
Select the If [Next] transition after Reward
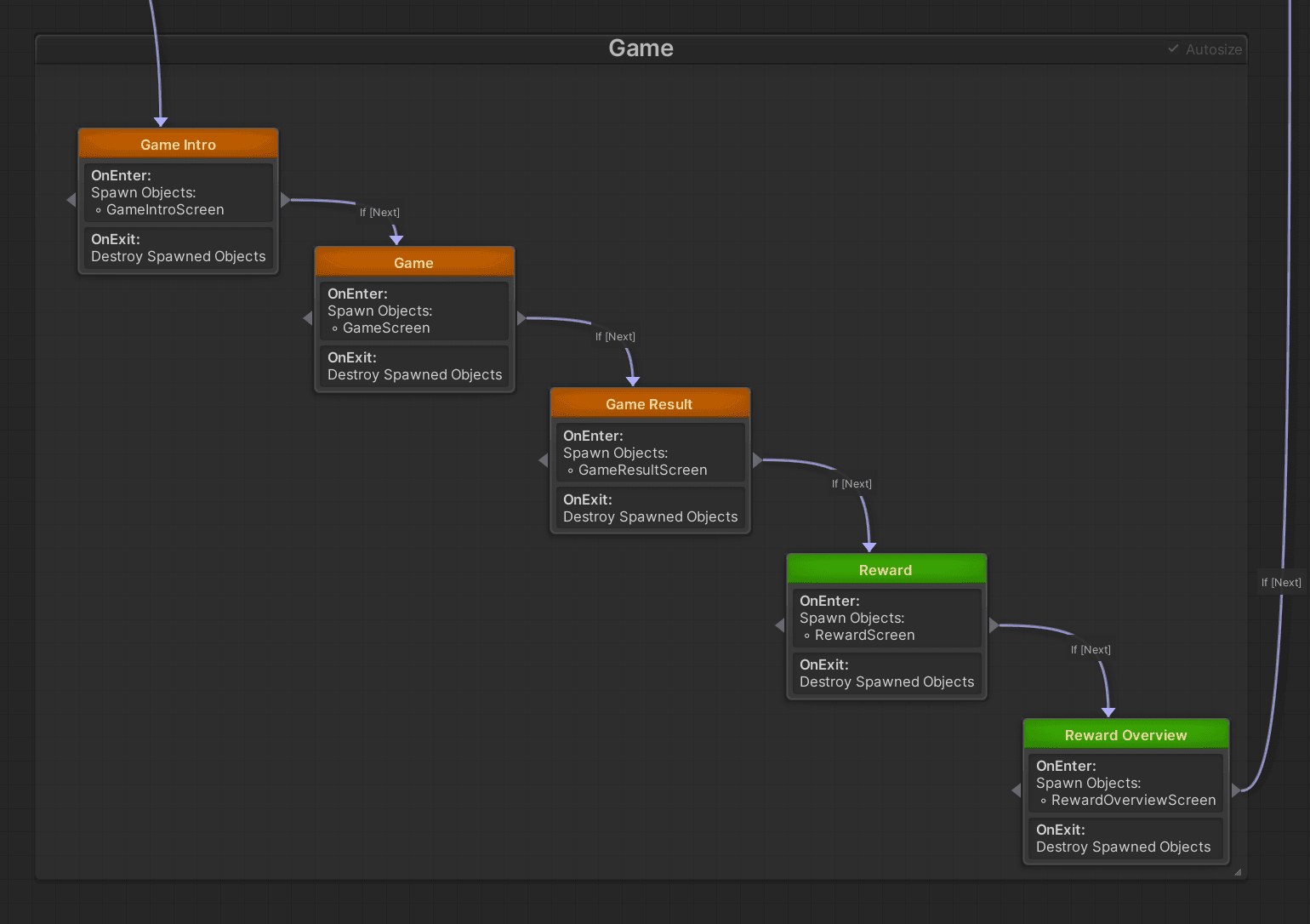pyautogui.click(x=1091, y=650)
